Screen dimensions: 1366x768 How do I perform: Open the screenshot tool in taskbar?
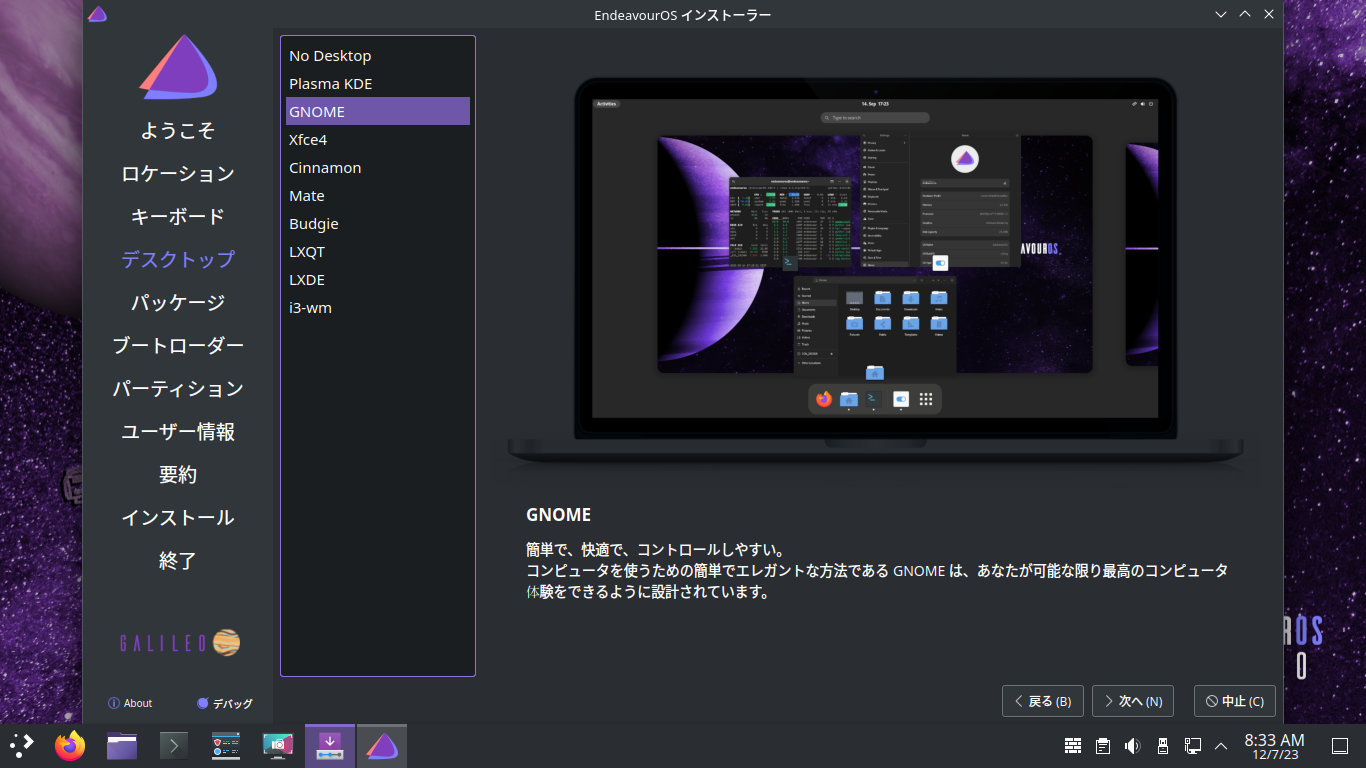point(278,745)
